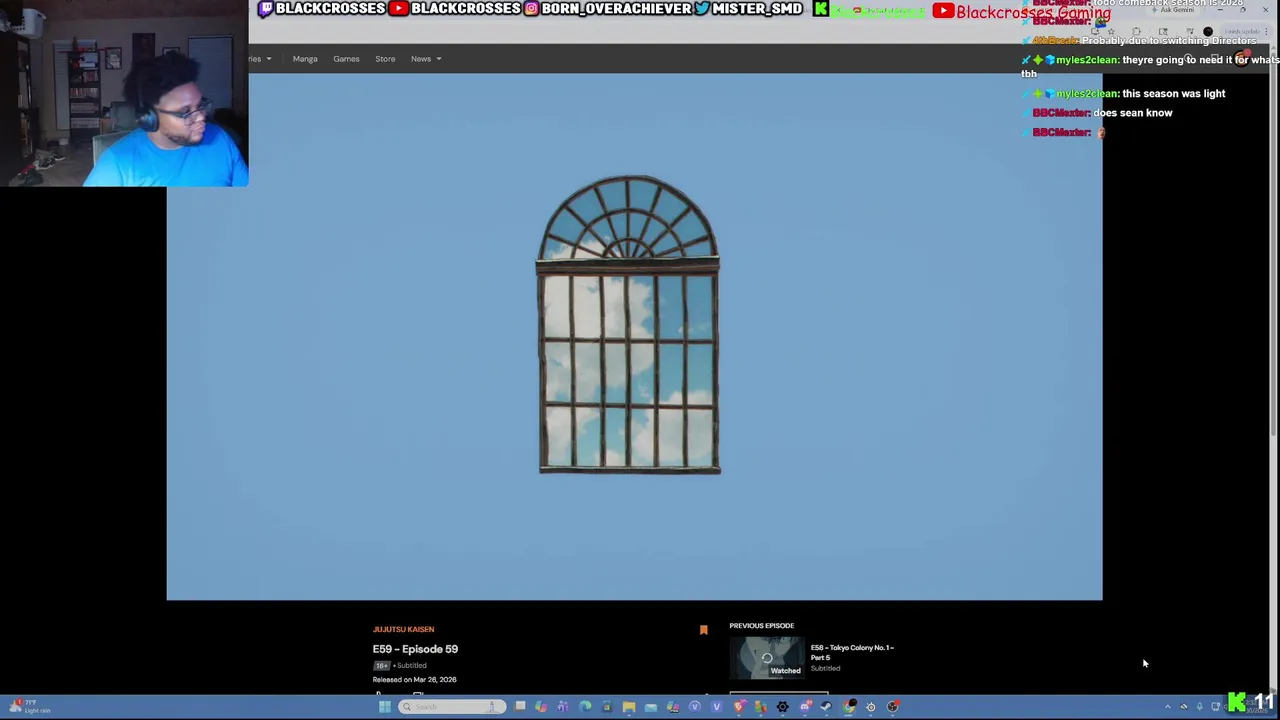Screen dimensions: 1280x720
Task: Open the round purple V taskbar app
Action: [x=694, y=707]
